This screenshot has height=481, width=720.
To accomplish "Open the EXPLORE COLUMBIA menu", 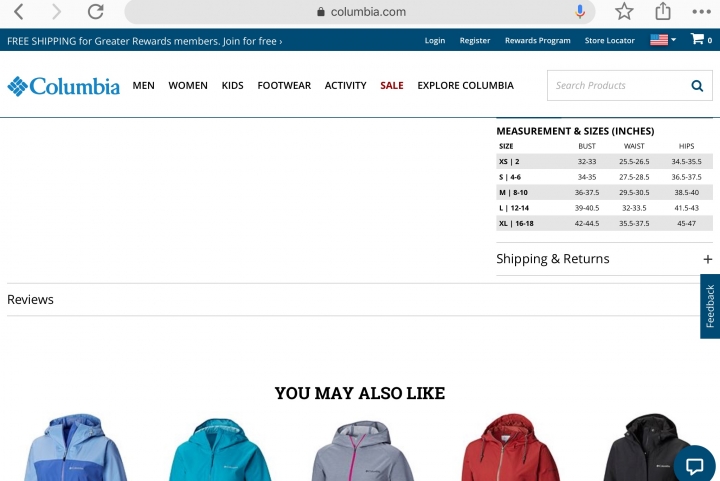I will click(x=465, y=85).
